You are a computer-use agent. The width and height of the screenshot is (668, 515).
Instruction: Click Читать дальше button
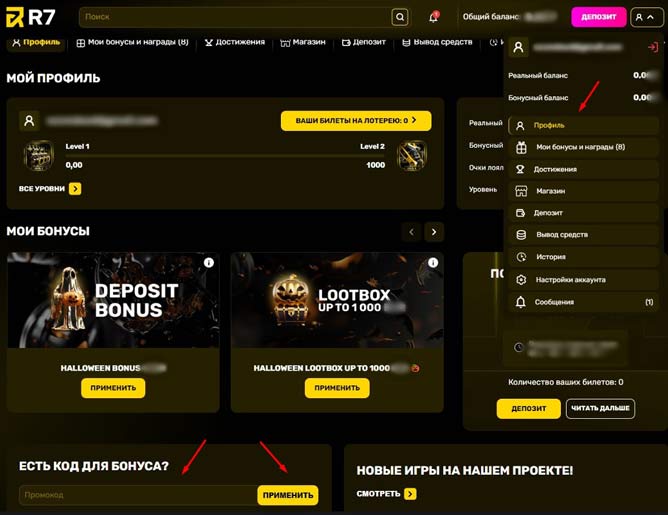tap(600, 408)
